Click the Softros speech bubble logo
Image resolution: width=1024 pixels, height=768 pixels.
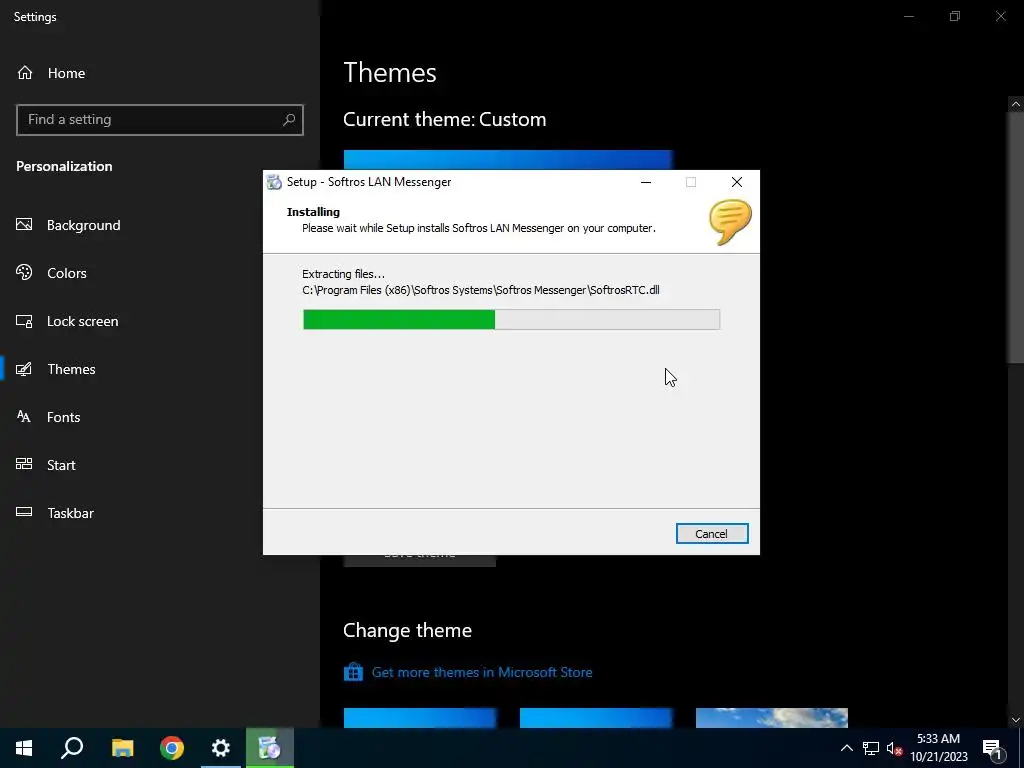coord(730,222)
